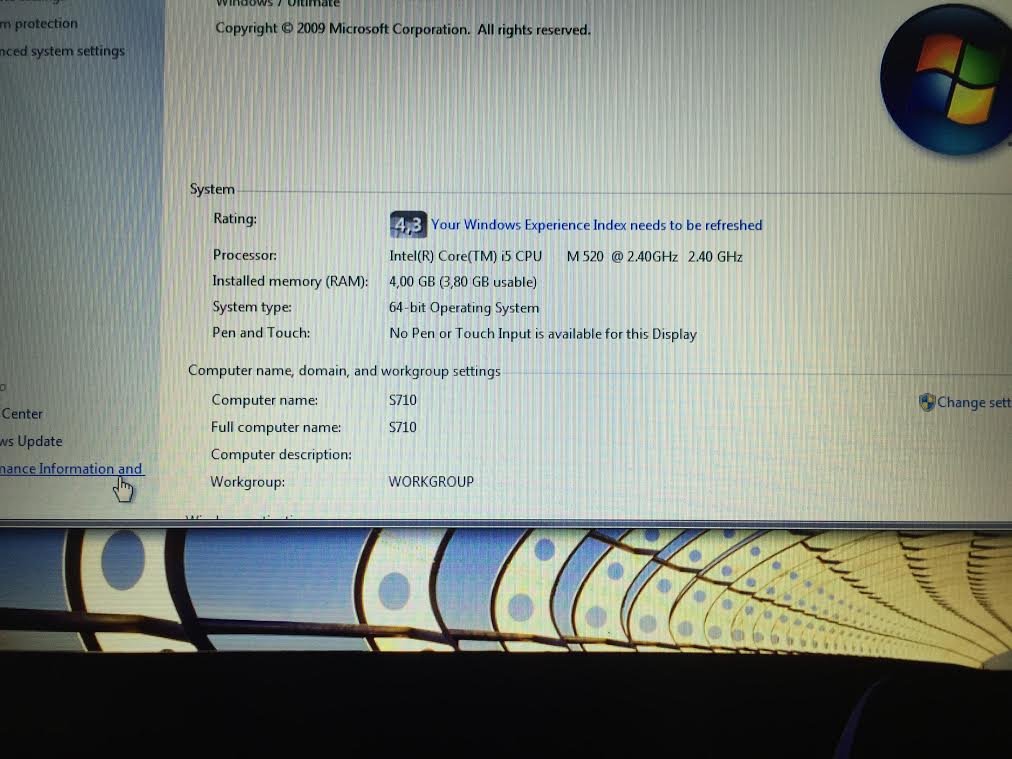Click the Windows Experience Index rating badge 4,3
The height and width of the screenshot is (759, 1012).
pos(408,225)
